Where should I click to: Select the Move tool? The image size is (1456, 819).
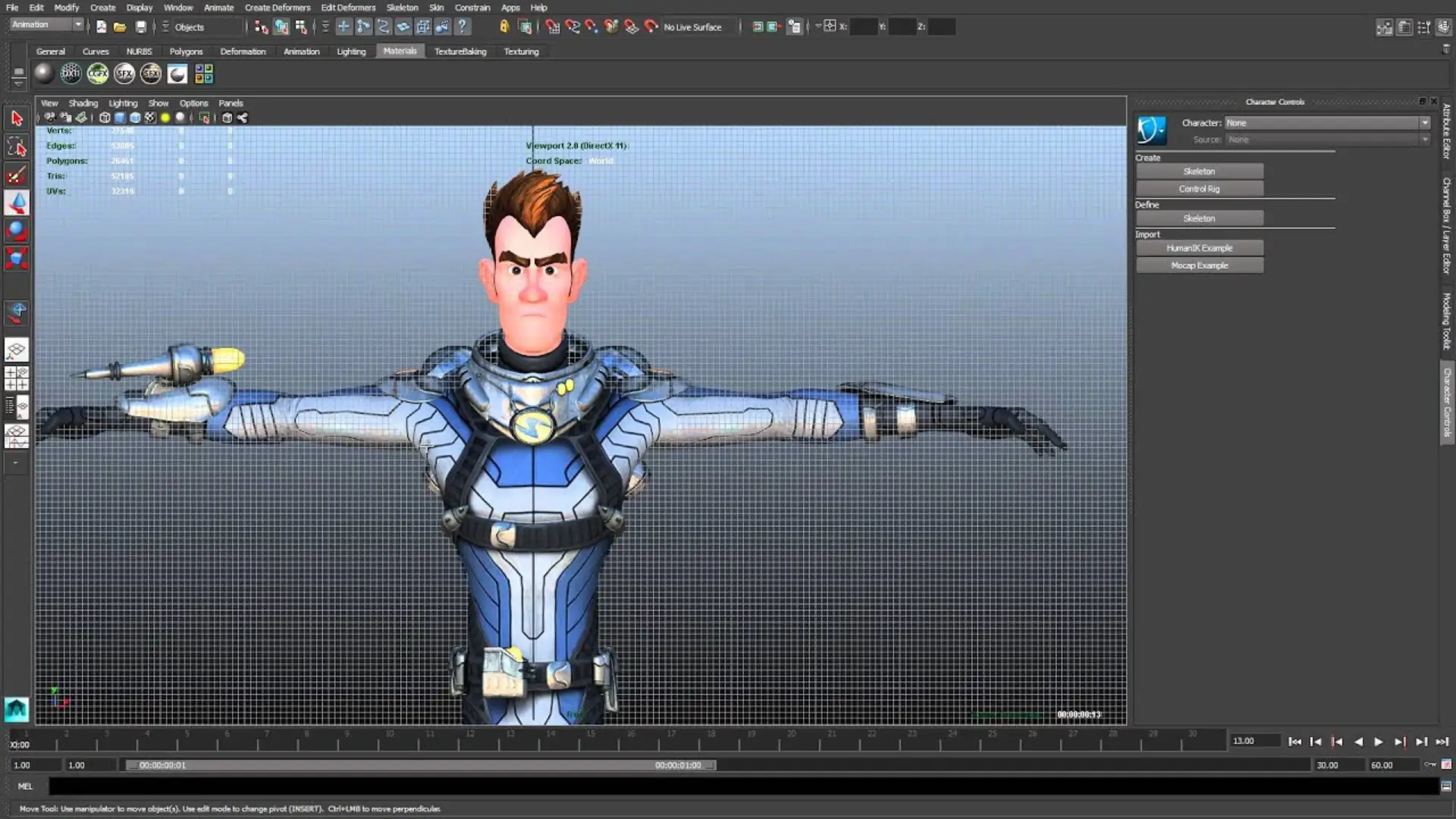pos(17,203)
